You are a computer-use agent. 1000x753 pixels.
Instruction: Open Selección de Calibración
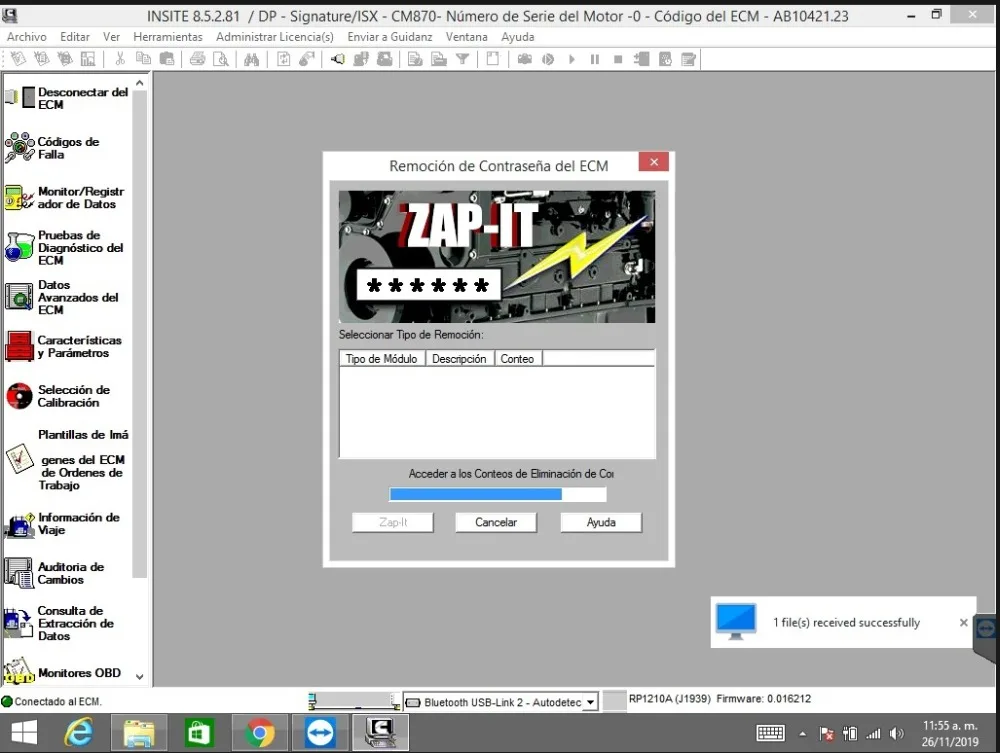click(x=59, y=396)
